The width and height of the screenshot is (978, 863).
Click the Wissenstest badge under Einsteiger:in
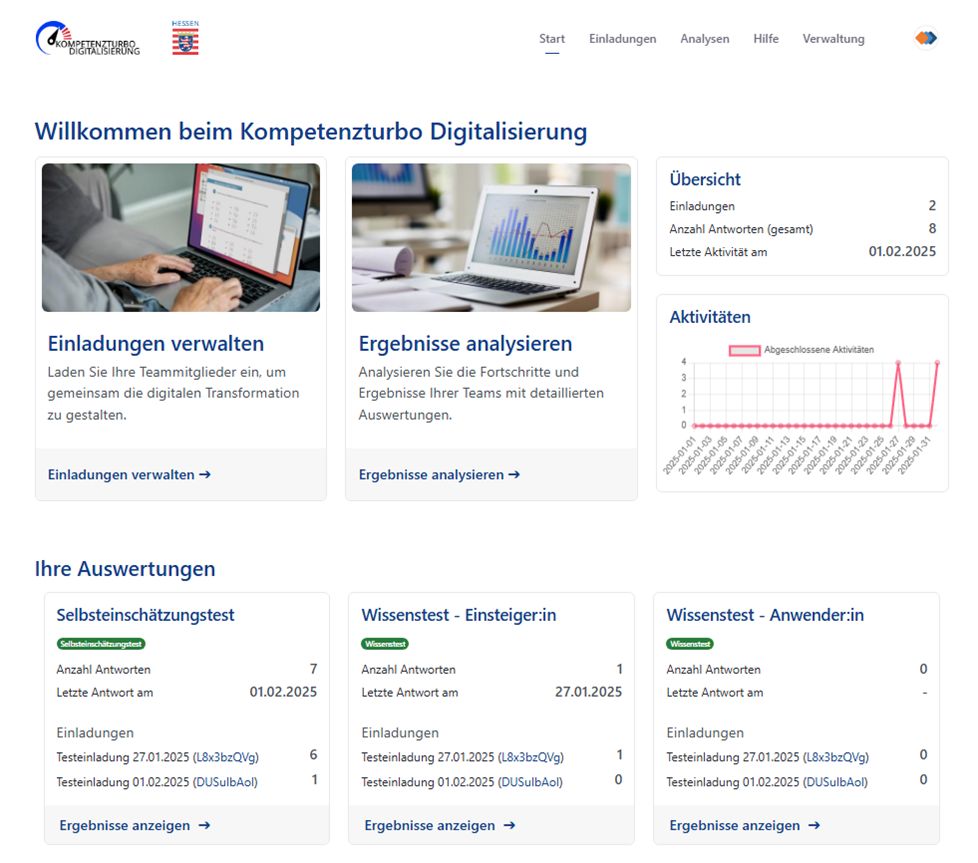tap(385, 644)
